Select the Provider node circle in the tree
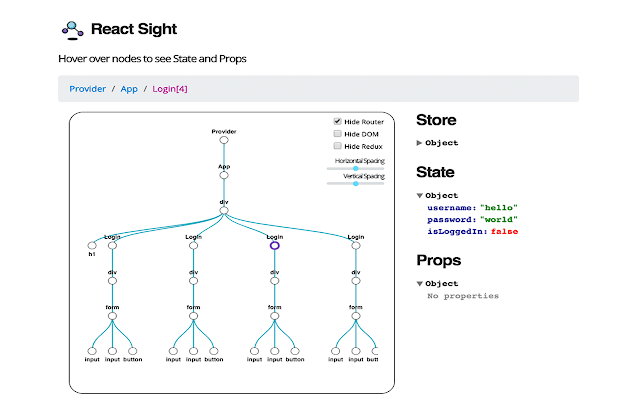Image resolution: width=640 pixels, height=400 pixels. [x=224, y=141]
